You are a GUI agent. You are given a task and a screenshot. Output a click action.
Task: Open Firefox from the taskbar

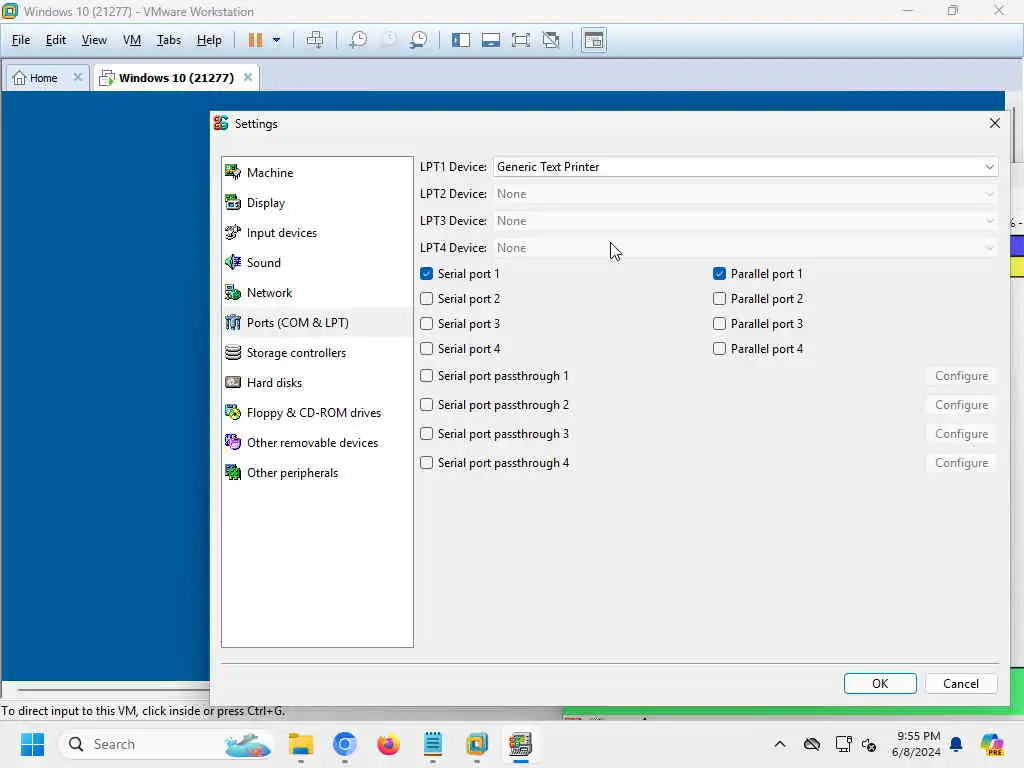tap(389, 744)
